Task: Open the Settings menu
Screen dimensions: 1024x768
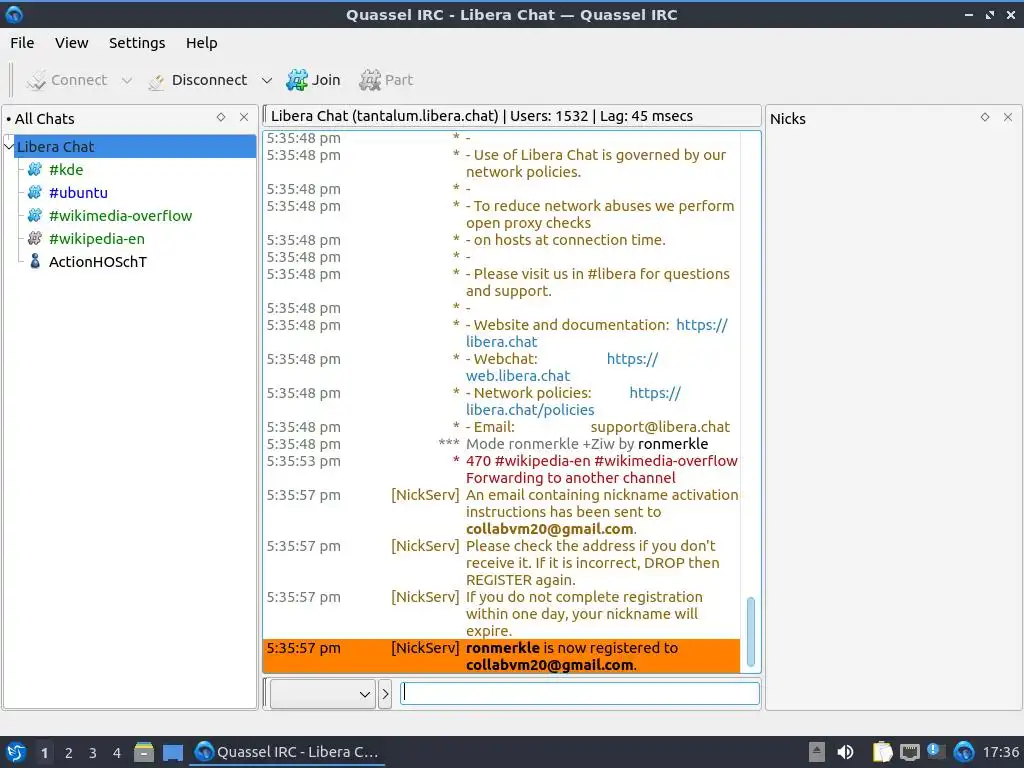Action: coord(137,43)
